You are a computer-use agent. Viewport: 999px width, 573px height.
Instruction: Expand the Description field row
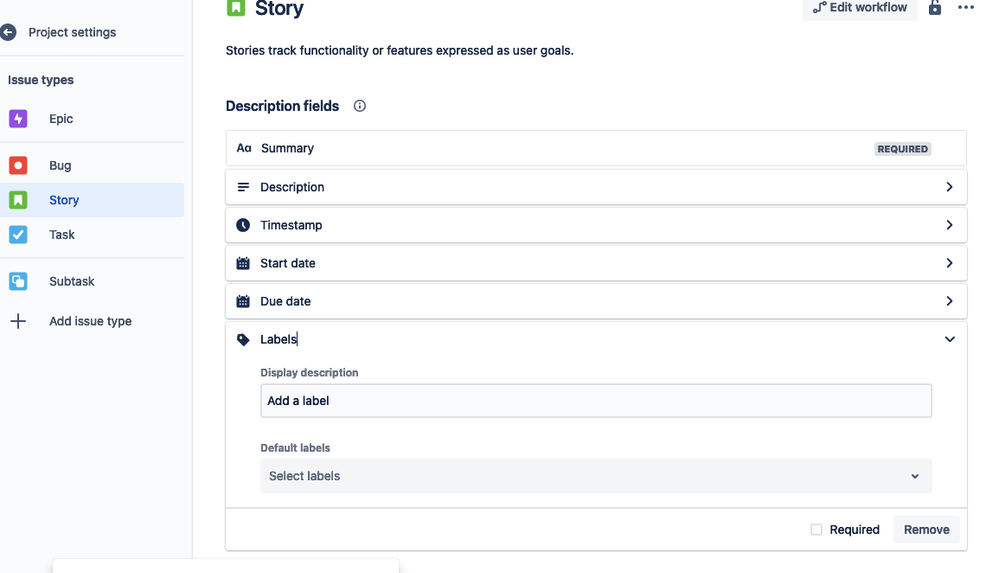pos(596,187)
